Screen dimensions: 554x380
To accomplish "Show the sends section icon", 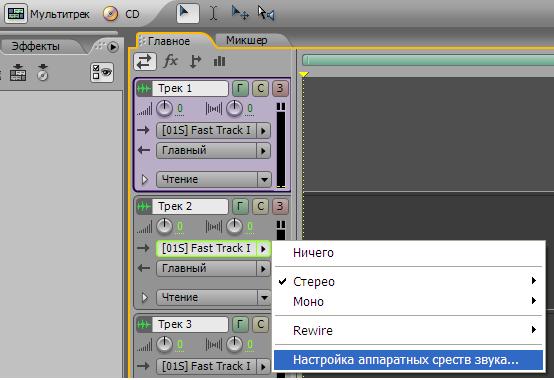I will click(x=195, y=61).
